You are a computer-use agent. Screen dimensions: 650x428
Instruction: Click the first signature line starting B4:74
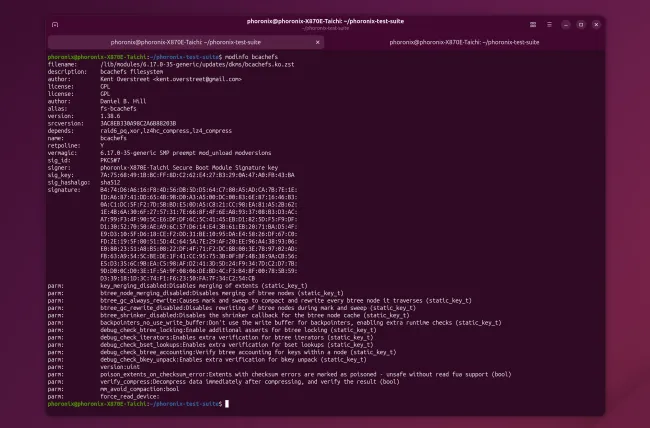tap(199, 190)
